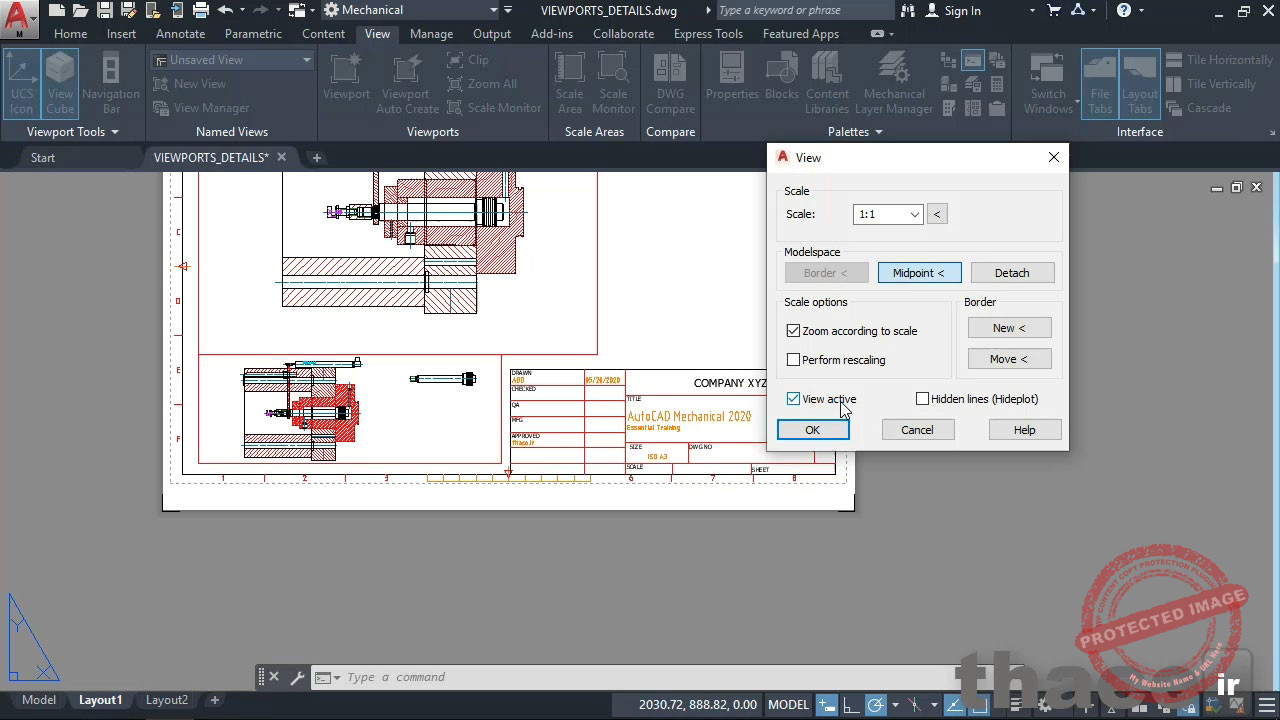Click the command line customize wrench icon
Image resolution: width=1280 pixels, height=720 pixels.
[x=297, y=677]
